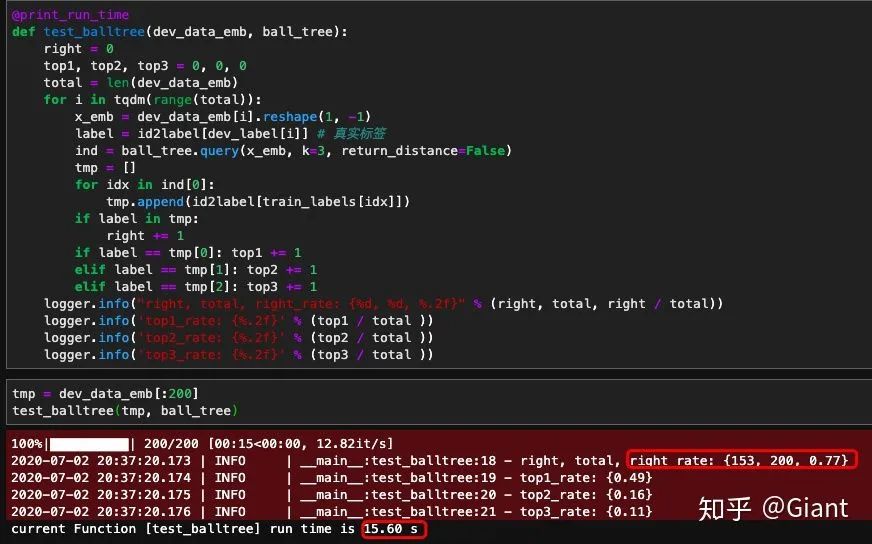Click the top1_rate {0.49} log line
The width and height of the screenshot is (872, 544).
(x=331, y=478)
